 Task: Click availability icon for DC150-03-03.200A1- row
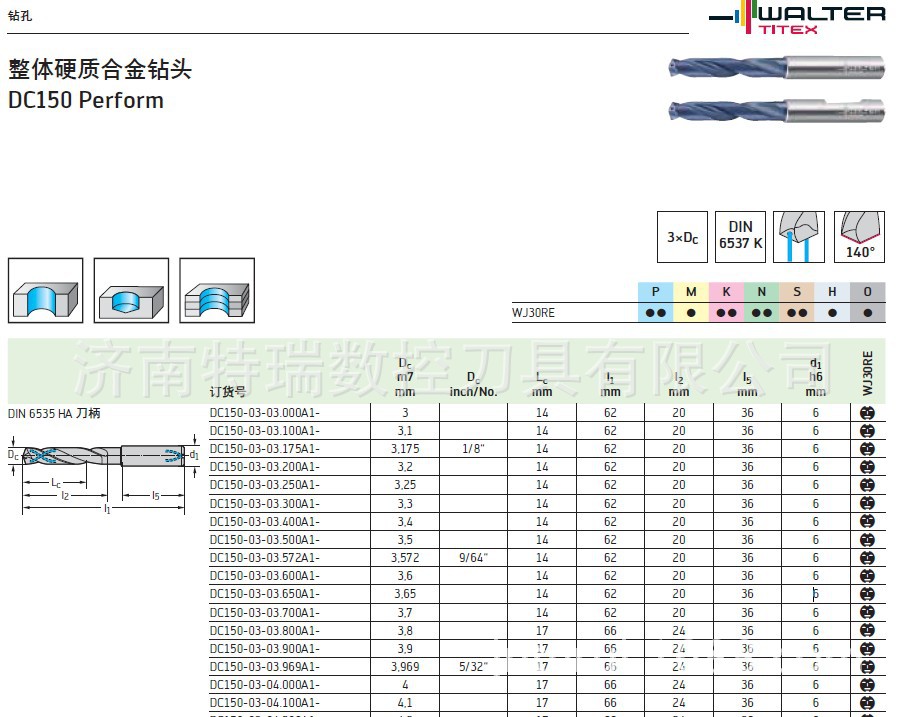(x=867, y=467)
